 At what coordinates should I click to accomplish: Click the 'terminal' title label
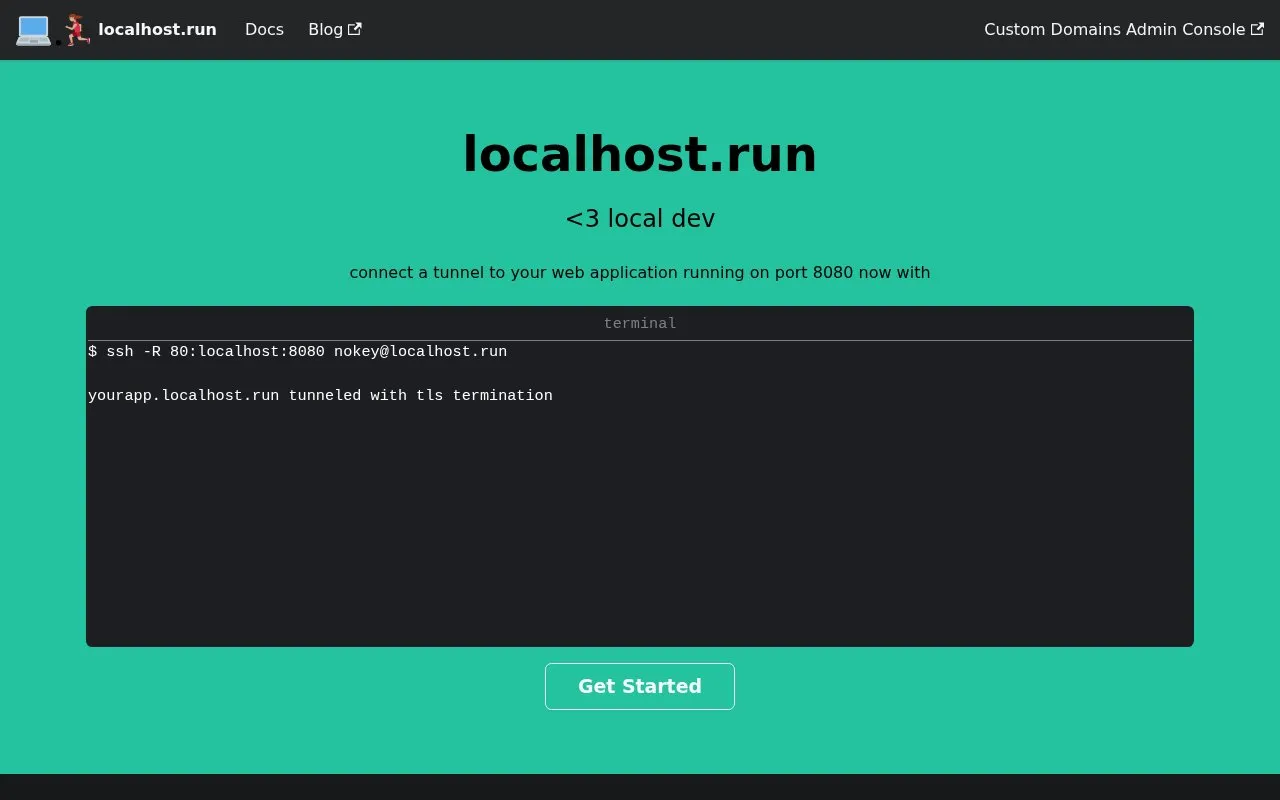coord(640,324)
